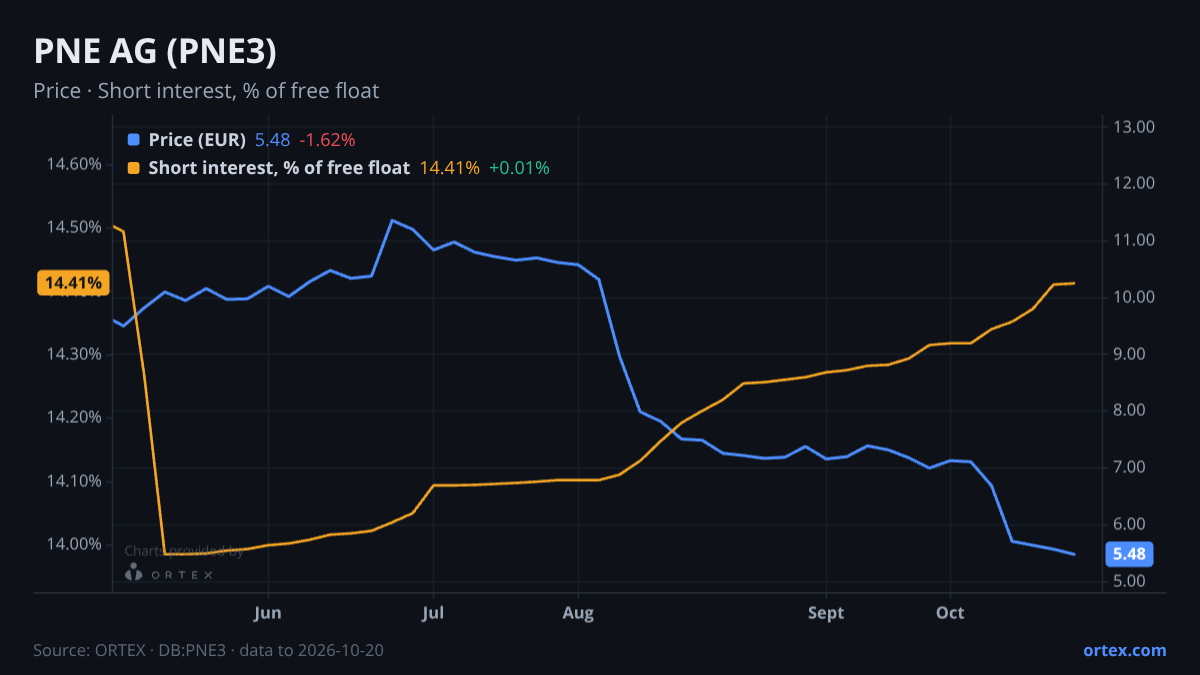Select the 'Price (EUR)' legend label
This screenshot has height=675, width=1200.
197,140
